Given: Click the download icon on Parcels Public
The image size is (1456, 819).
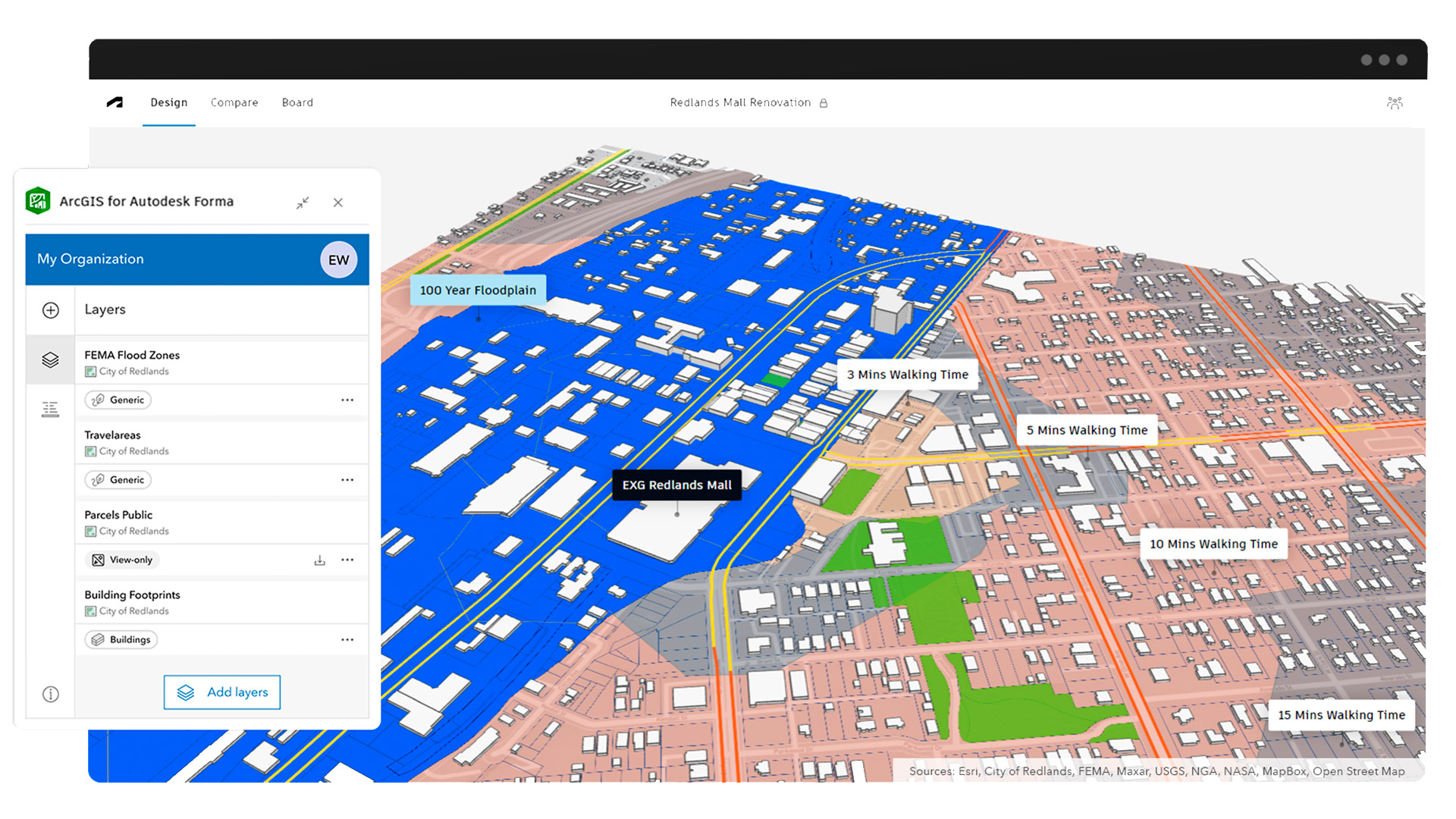Looking at the screenshot, I should [319, 560].
